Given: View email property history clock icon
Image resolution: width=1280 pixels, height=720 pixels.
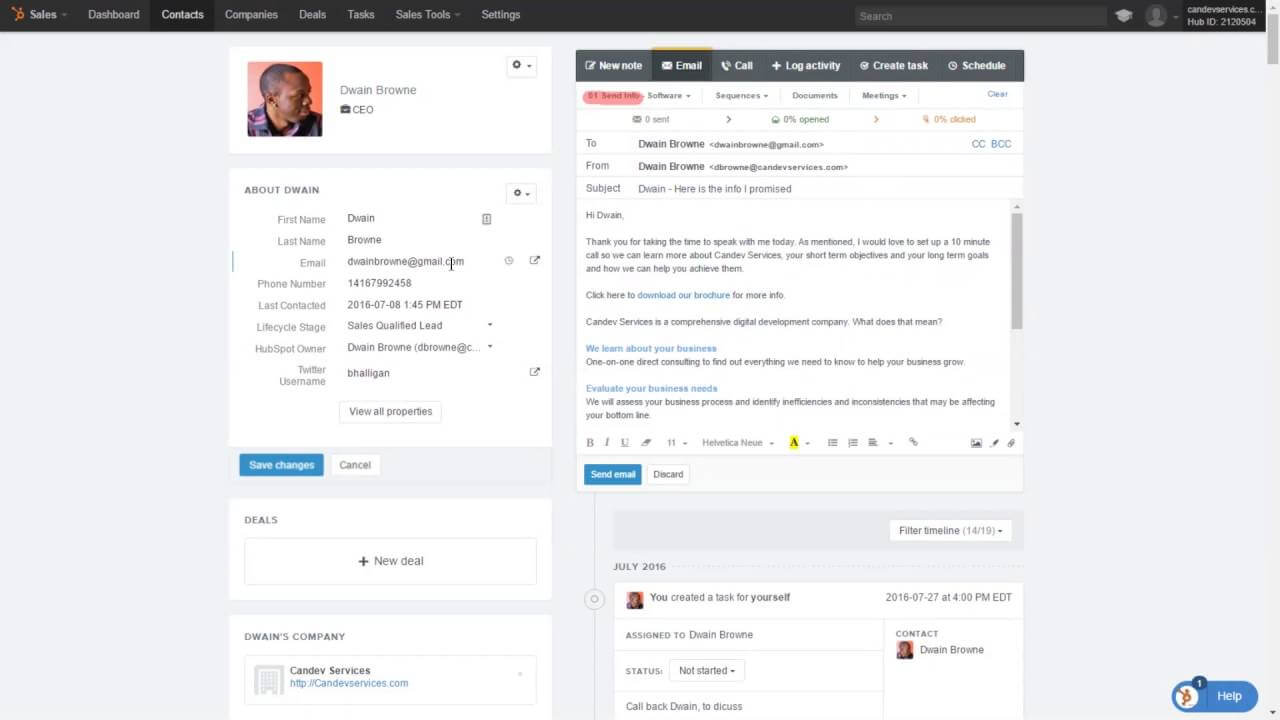Looking at the screenshot, I should (x=509, y=261).
